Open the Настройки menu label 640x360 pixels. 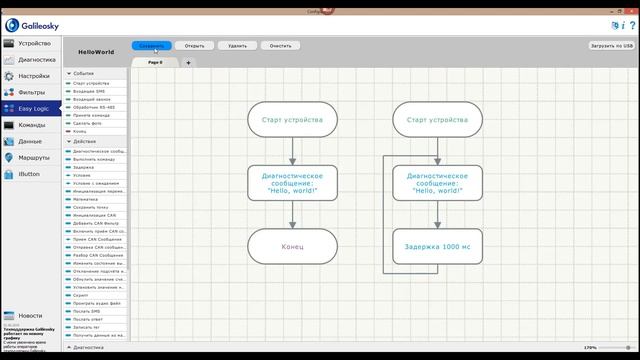34,76
